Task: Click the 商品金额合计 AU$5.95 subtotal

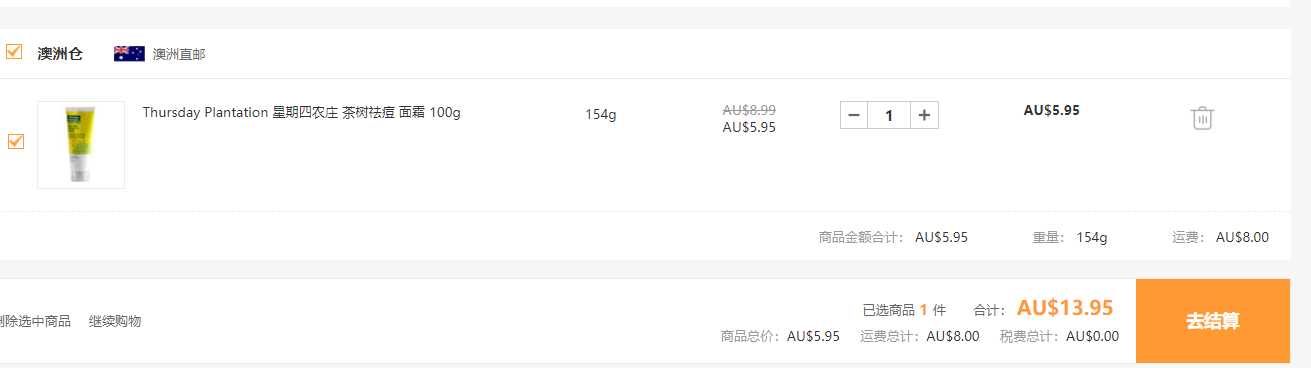Action: pyautogui.click(x=893, y=237)
